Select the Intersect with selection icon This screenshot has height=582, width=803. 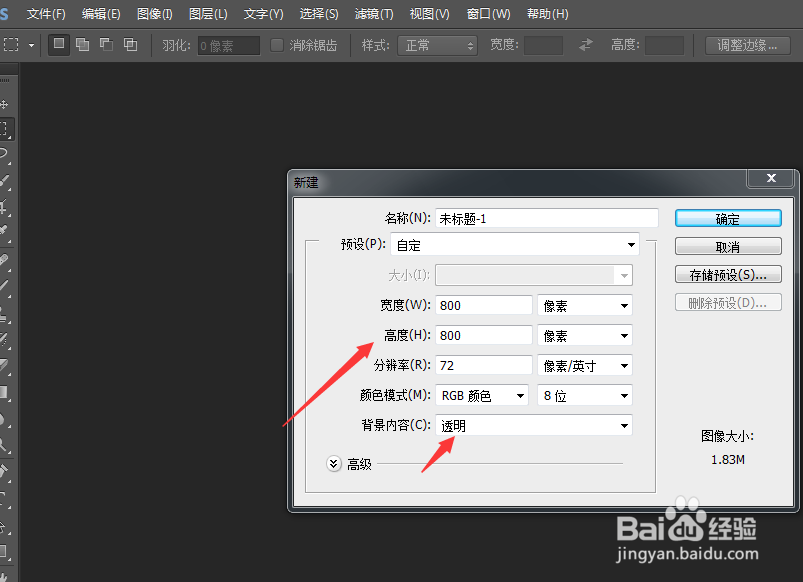click(130, 44)
